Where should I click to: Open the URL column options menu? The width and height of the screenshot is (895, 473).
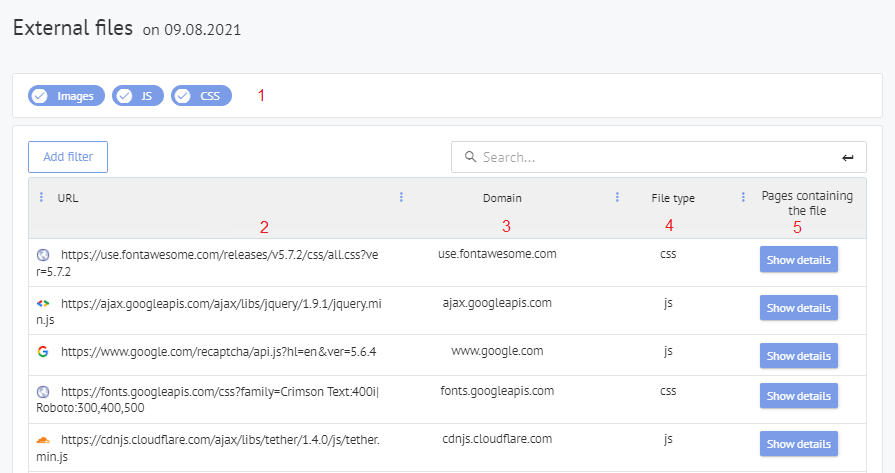(x=41, y=198)
